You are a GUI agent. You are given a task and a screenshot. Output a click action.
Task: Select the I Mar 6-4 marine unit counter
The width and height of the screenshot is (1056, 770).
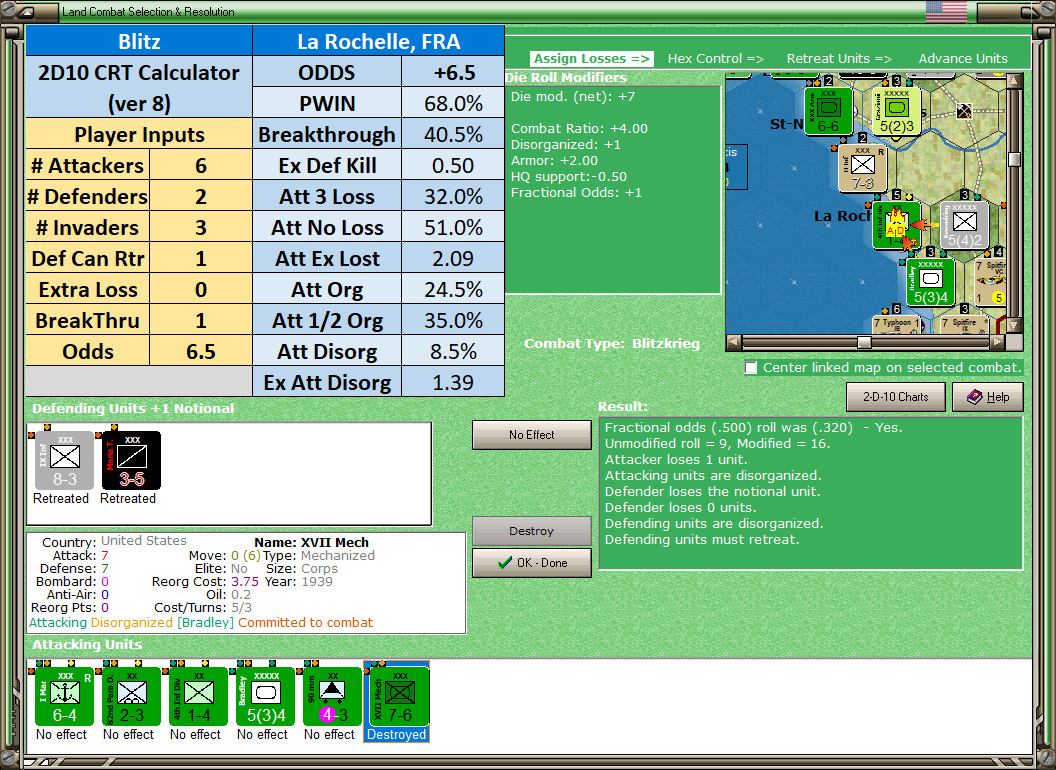[62, 695]
